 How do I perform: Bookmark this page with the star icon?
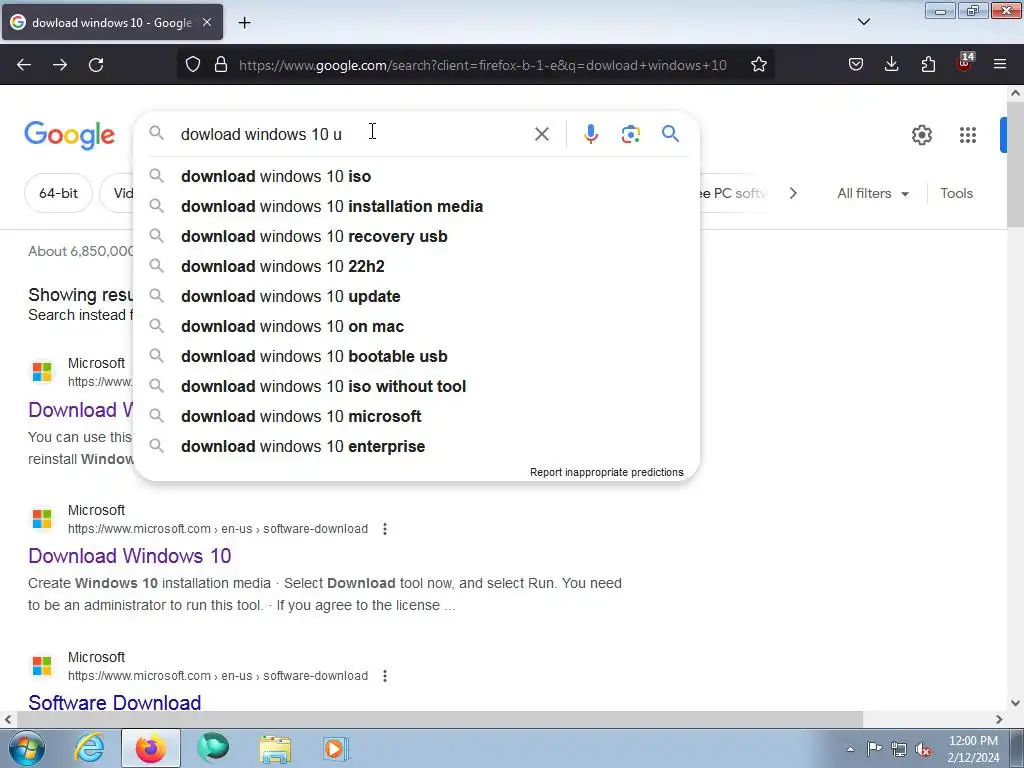[x=759, y=65]
